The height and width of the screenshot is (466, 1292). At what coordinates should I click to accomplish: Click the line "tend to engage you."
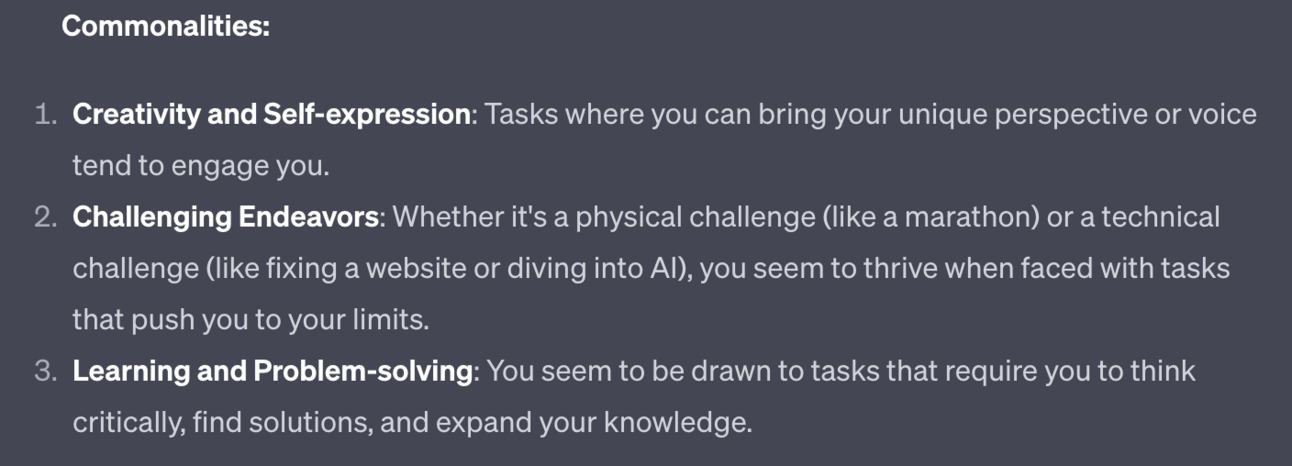pyautogui.click(x=200, y=166)
